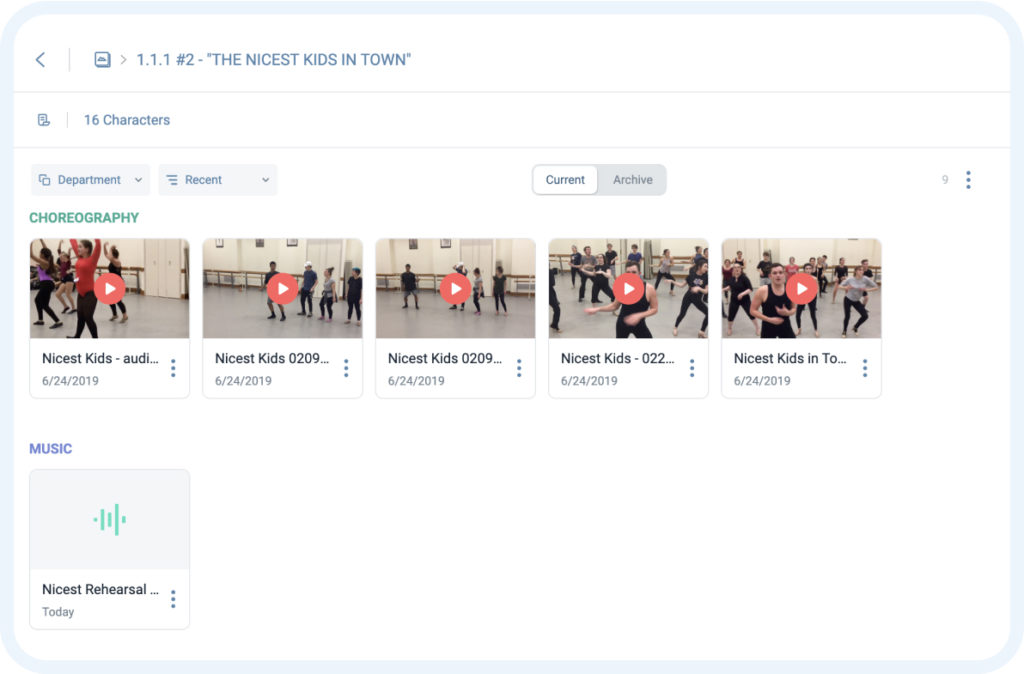This screenshot has width=1024, height=674.
Task: Click the breadcrumb chevron separator
Action: tap(123, 60)
